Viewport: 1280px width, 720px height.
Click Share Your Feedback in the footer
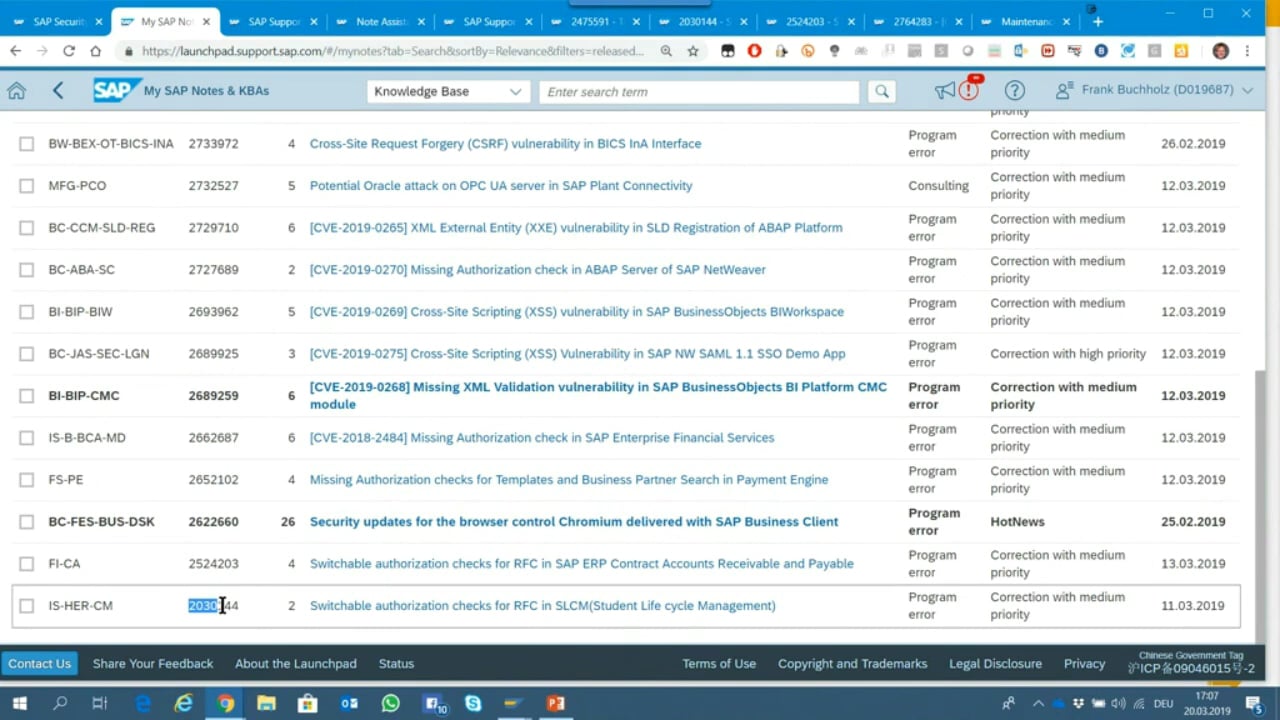[x=153, y=663]
